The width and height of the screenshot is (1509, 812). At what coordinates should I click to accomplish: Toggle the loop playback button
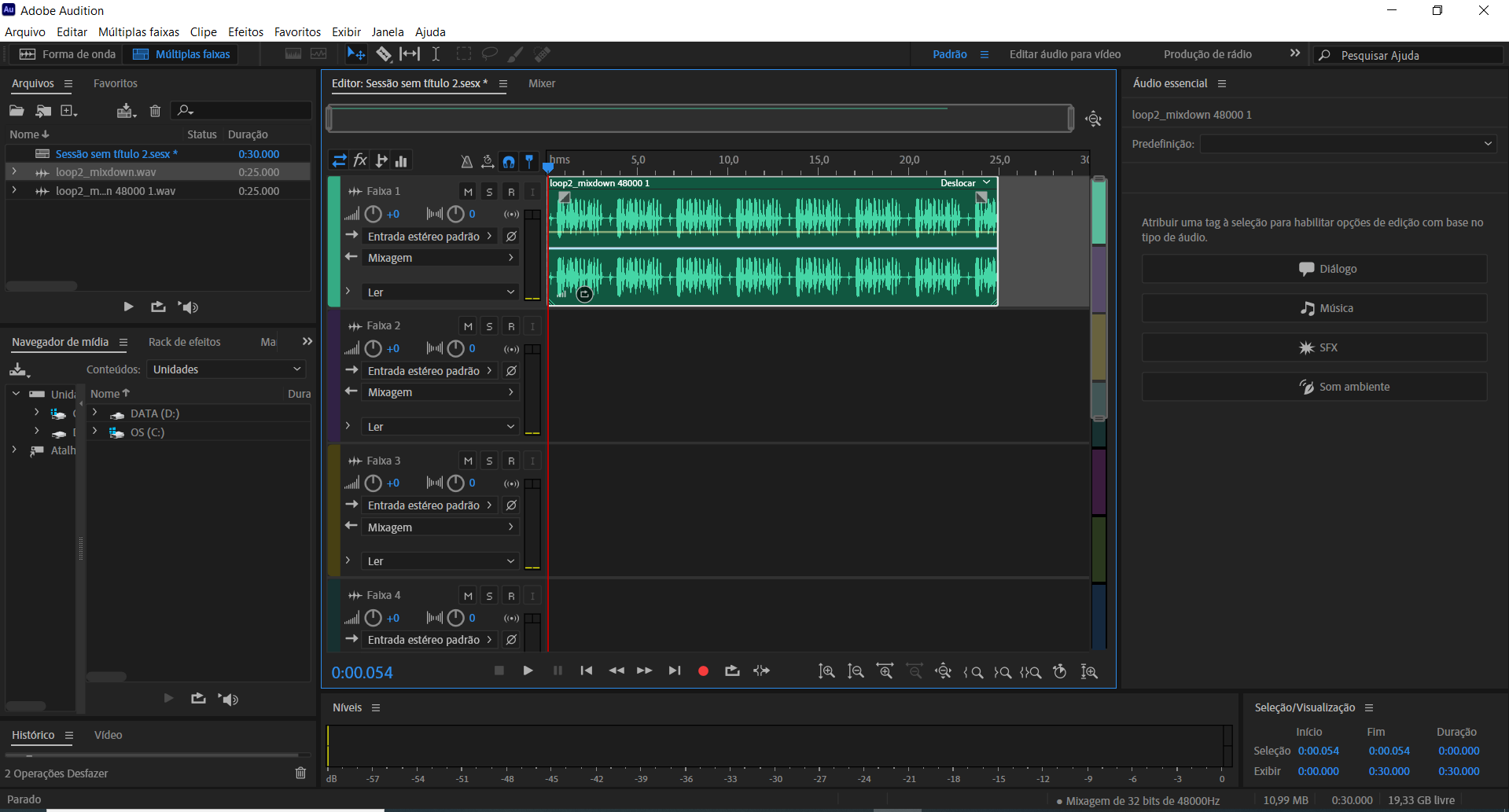point(732,671)
